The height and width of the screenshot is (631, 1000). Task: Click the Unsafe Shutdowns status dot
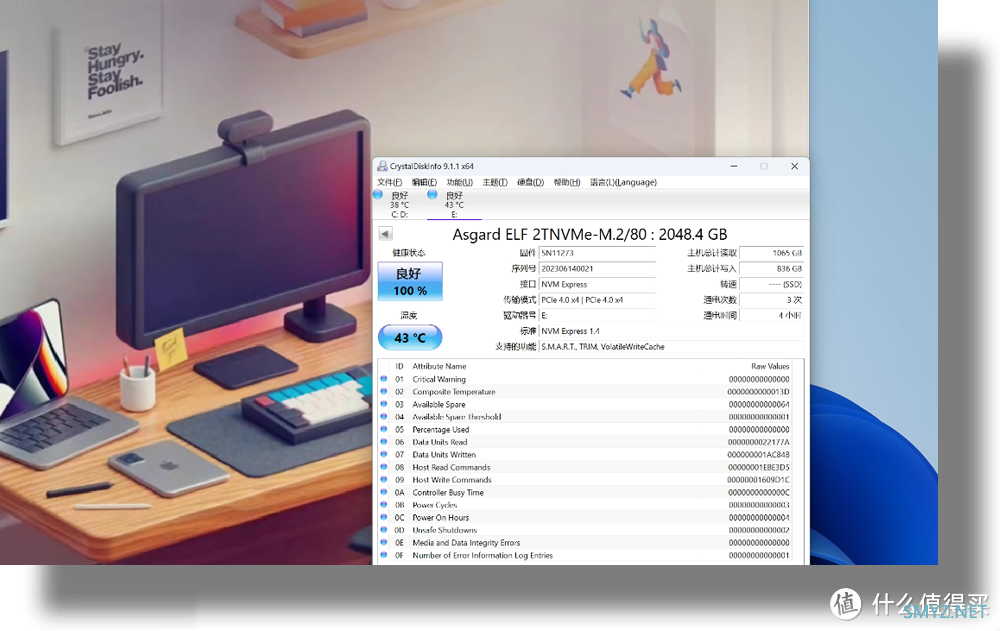pos(384,530)
